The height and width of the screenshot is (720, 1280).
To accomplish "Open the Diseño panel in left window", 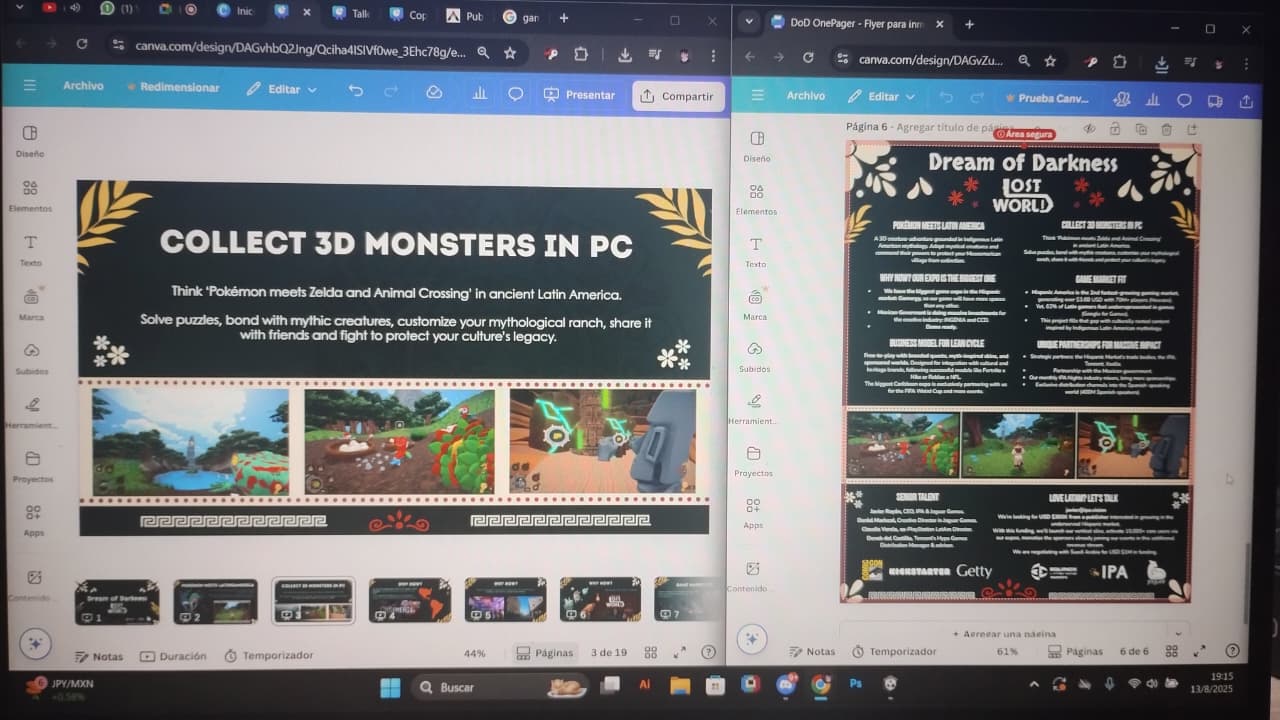I will [30, 141].
